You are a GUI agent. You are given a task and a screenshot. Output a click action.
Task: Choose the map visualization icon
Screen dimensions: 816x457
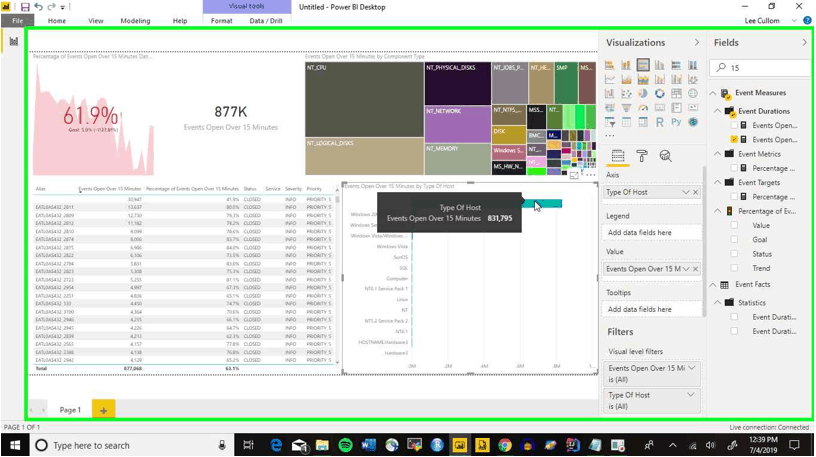click(693, 94)
